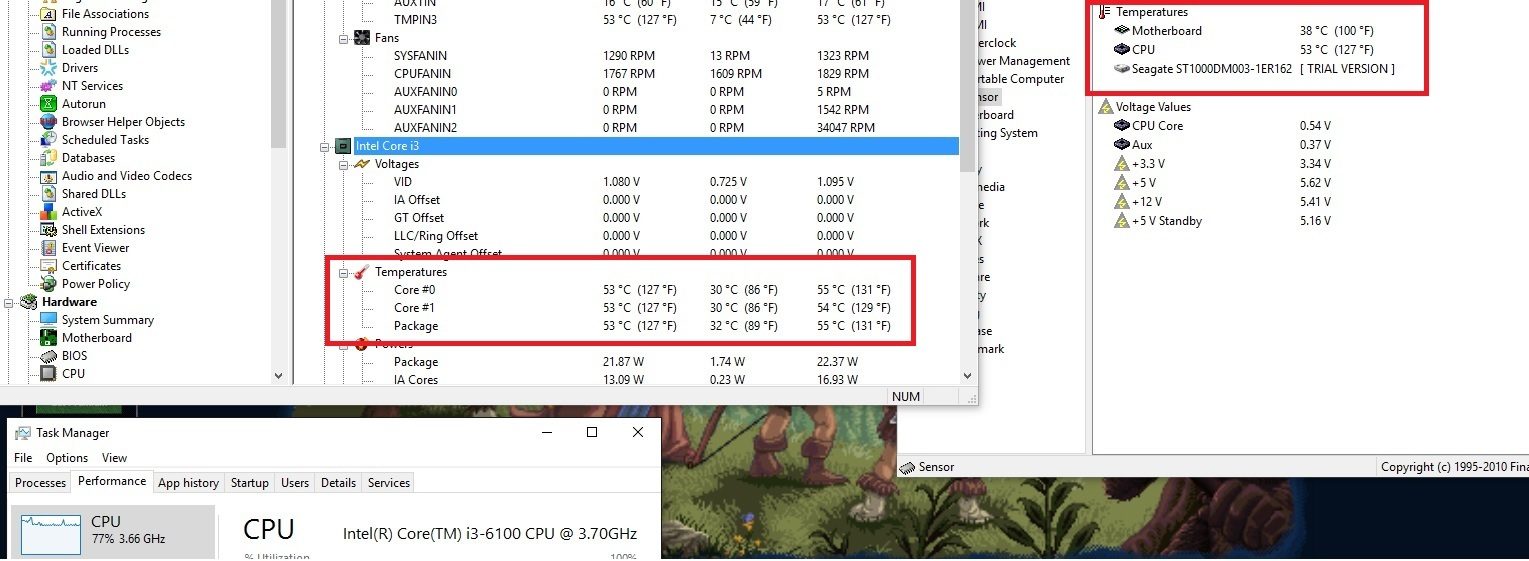This screenshot has height=561, width=1529.
Task: Select the highlighted Intel Core i3 row
Action: (655, 146)
